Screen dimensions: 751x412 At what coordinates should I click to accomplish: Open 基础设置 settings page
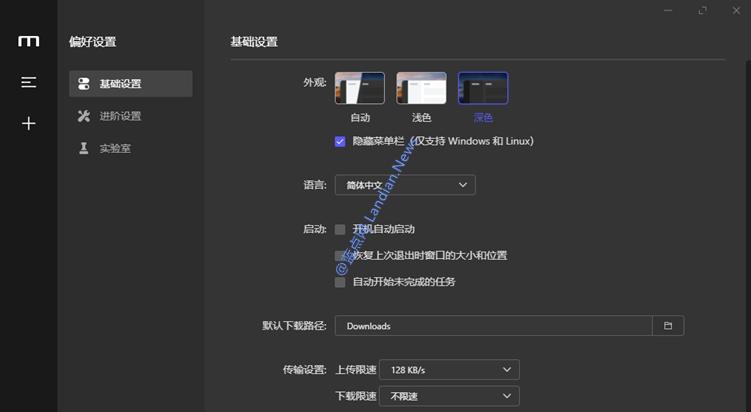(131, 84)
